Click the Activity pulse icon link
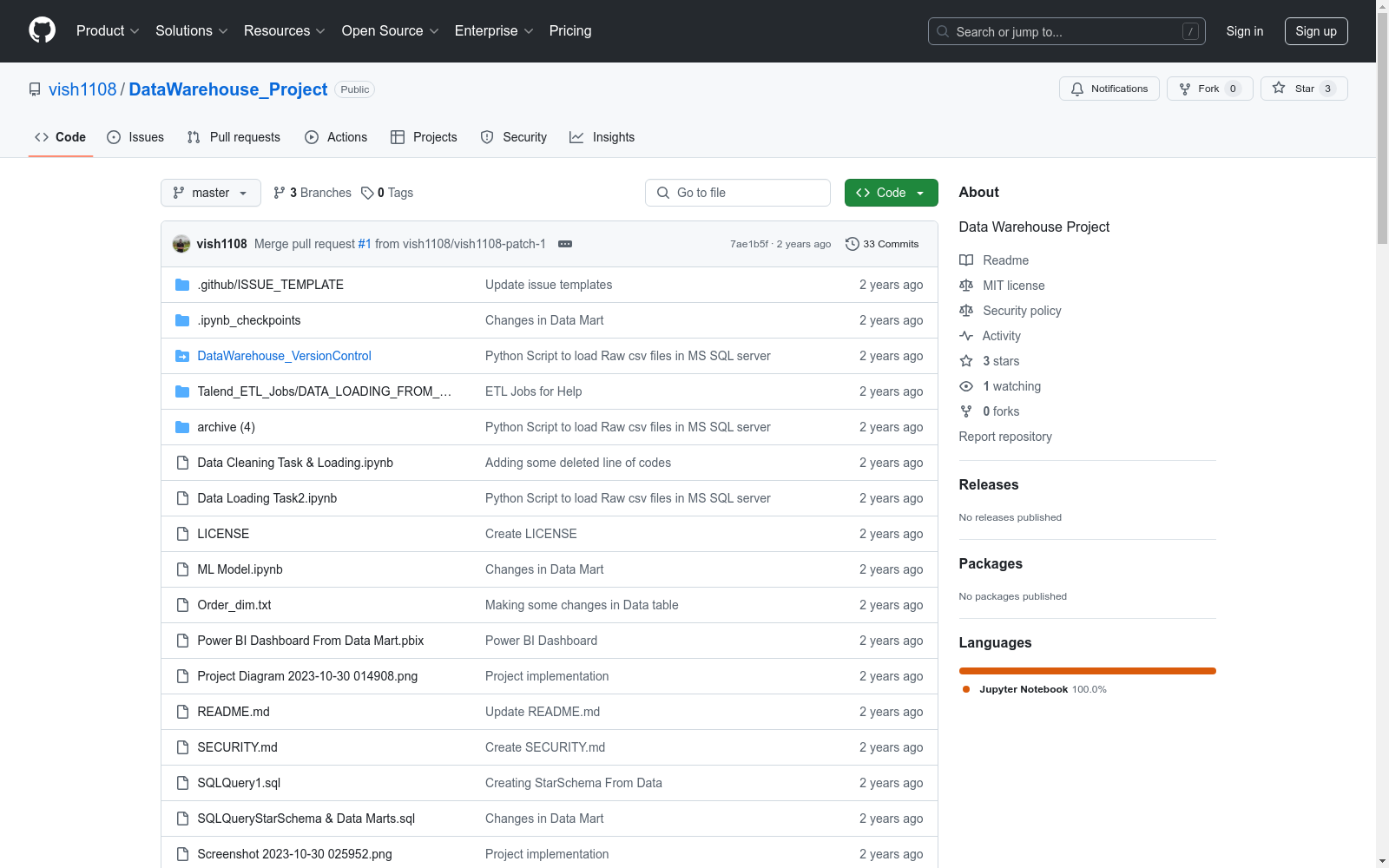 966,336
